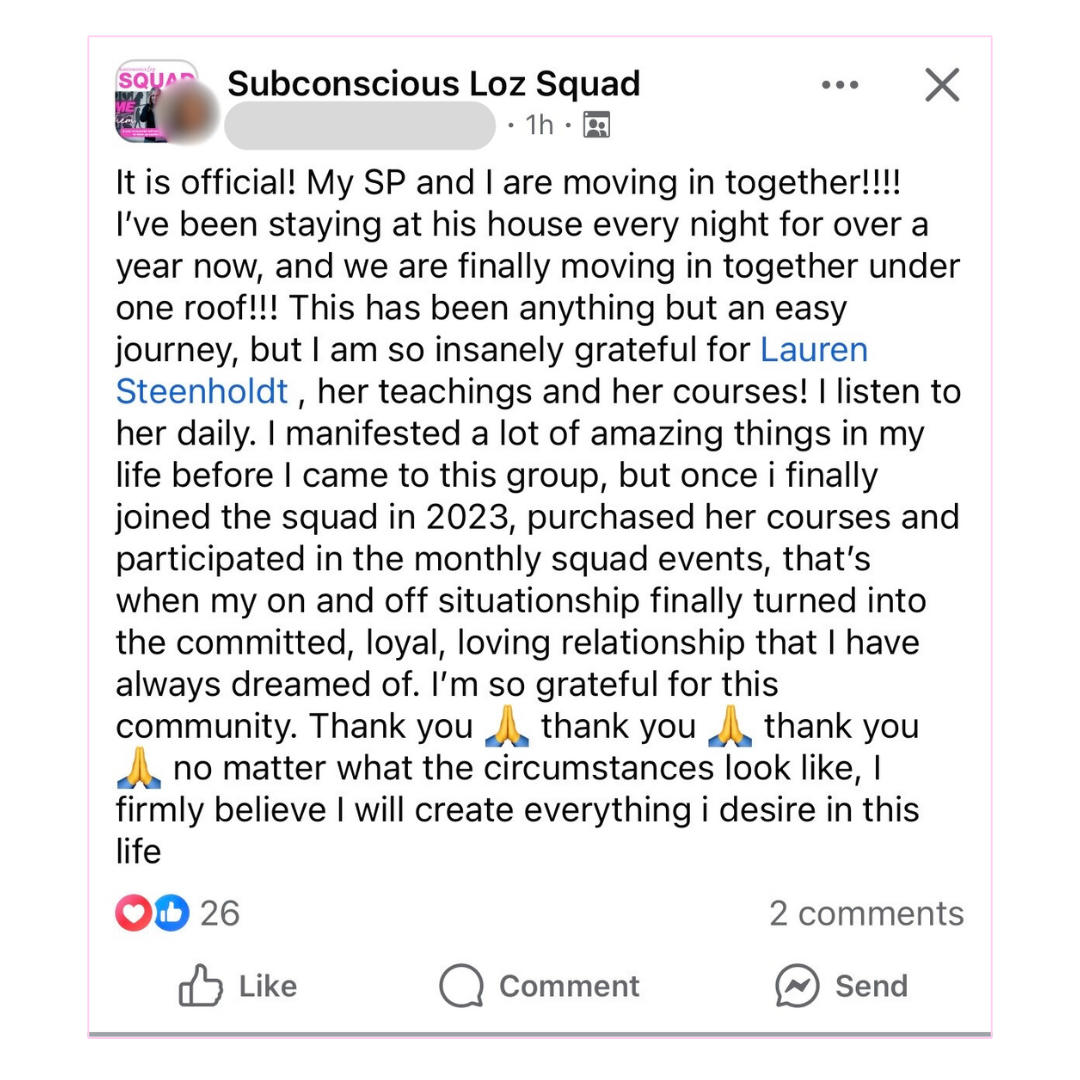Viewport: 1080px width, 1080px height.
Task: Click the blue thumbs-up reaction icon
Action: (171, 912)
